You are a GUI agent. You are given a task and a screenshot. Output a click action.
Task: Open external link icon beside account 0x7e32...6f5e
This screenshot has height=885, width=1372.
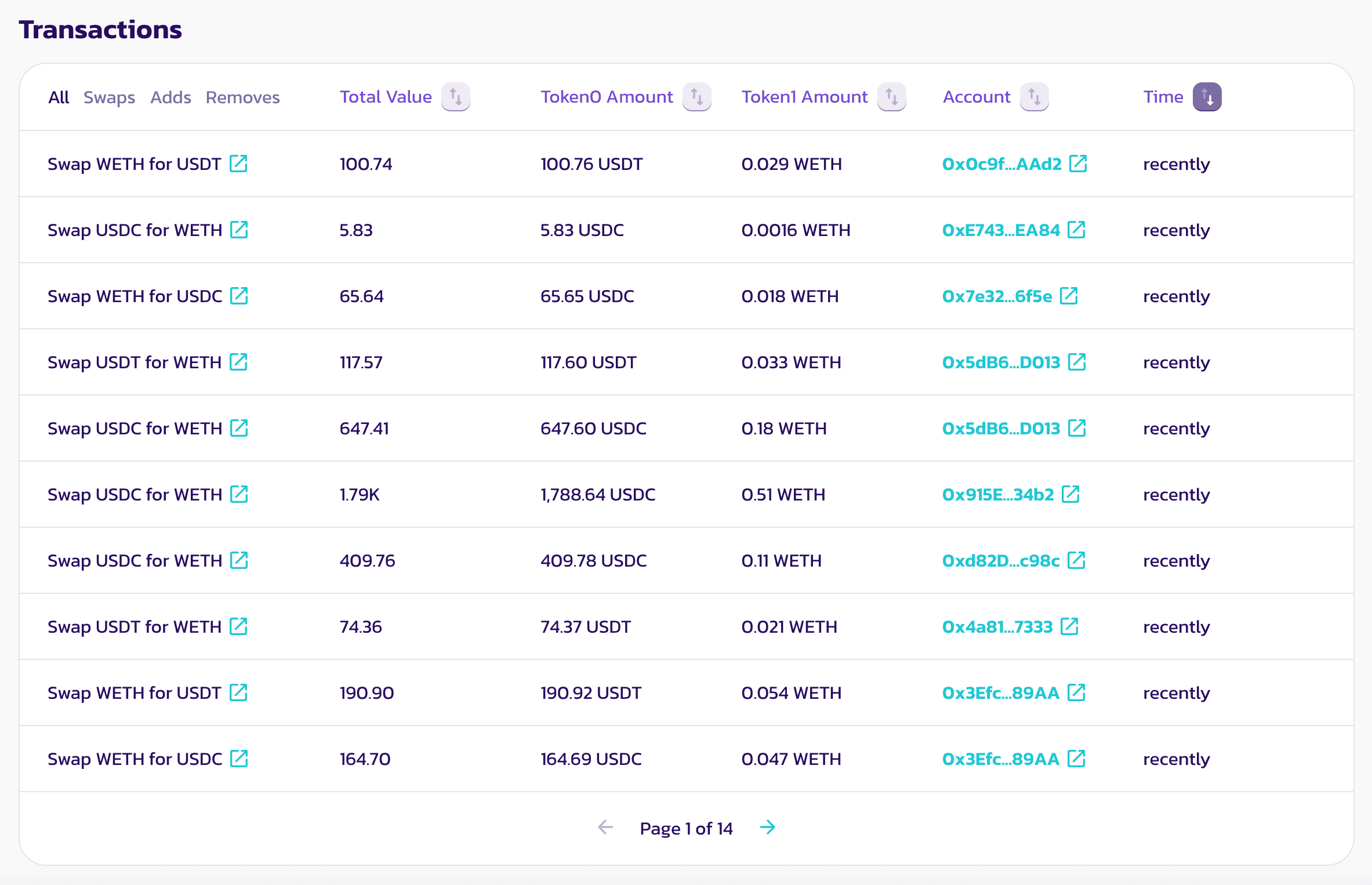pos(1069,296)
